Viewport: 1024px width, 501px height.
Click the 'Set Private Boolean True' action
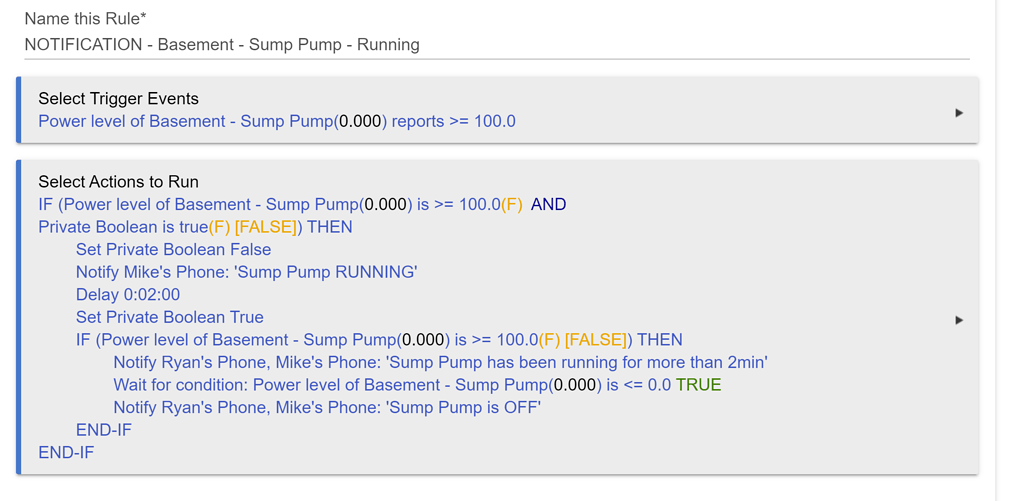point(170,317)
